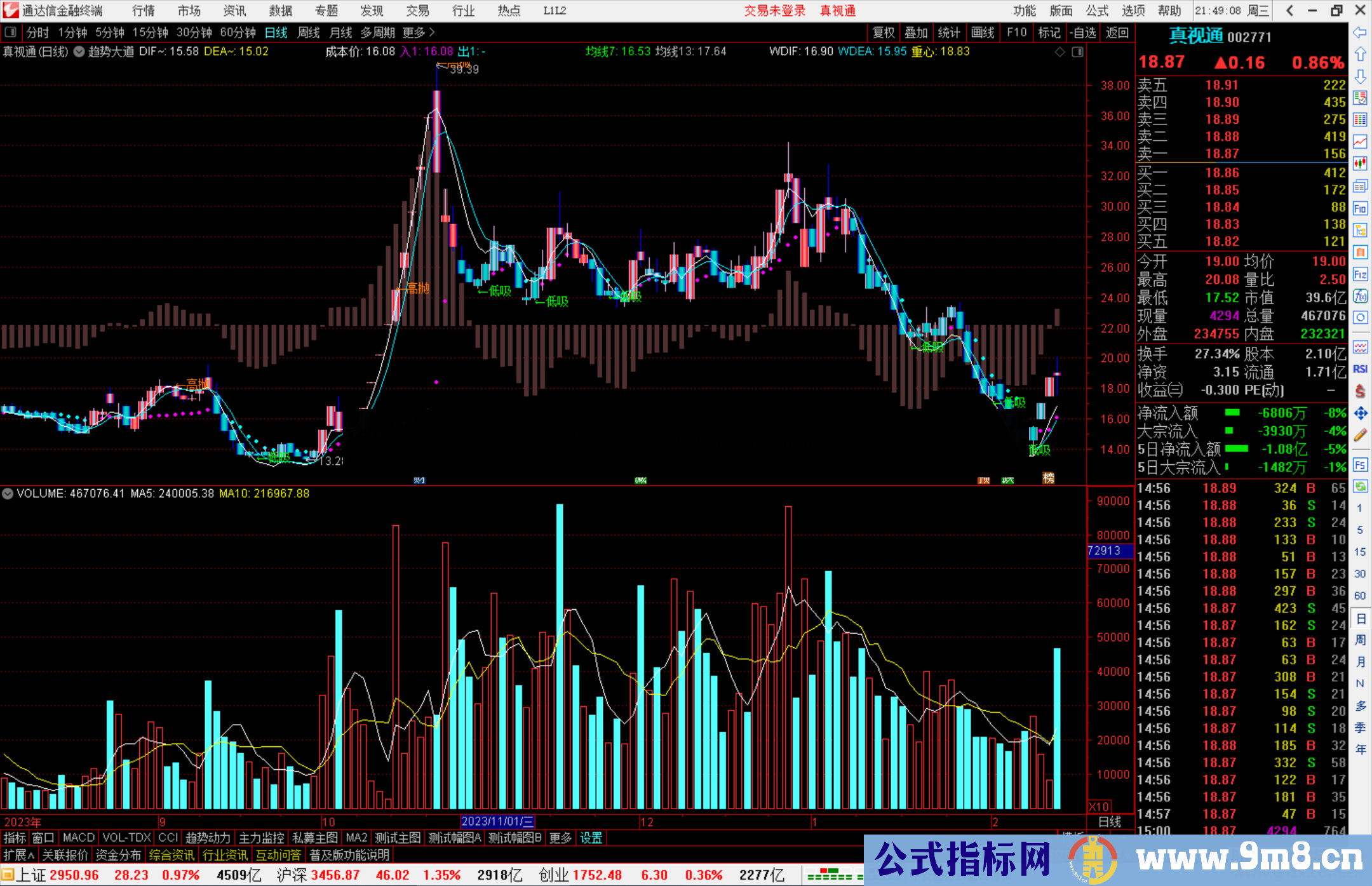This screenshot has height=886, width=1372.
Task: Switch to 周线 period tab
Action: point(309,32)
